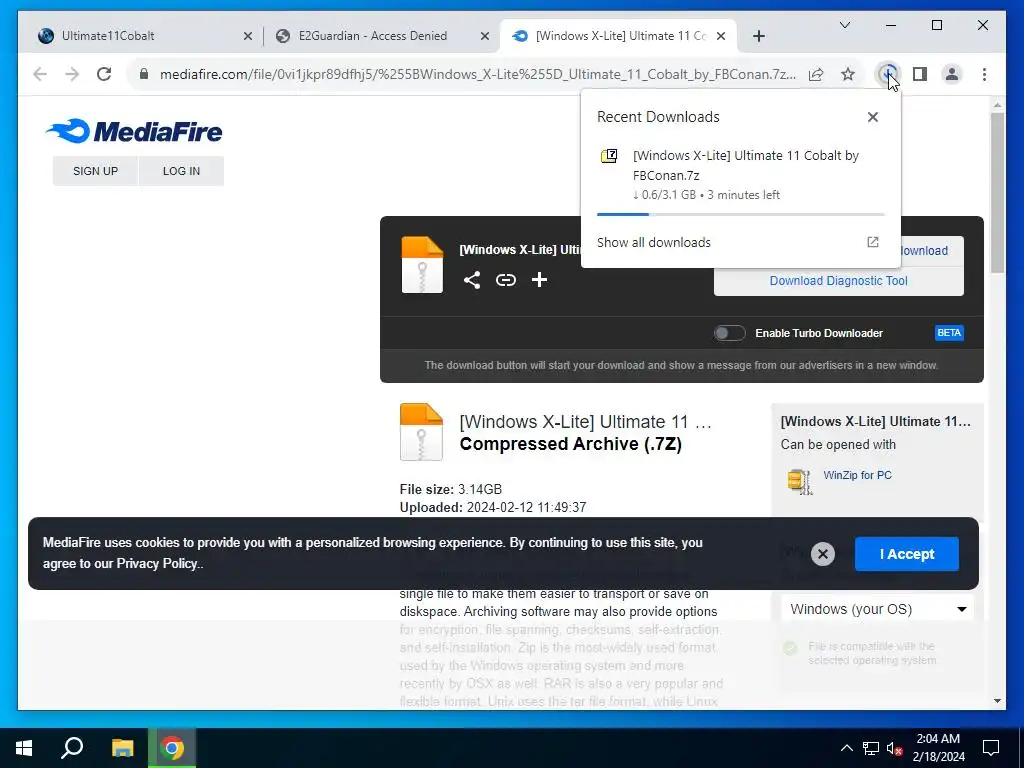
Task: Click the Chrome downloads toolbar icon
Action: 887,74
